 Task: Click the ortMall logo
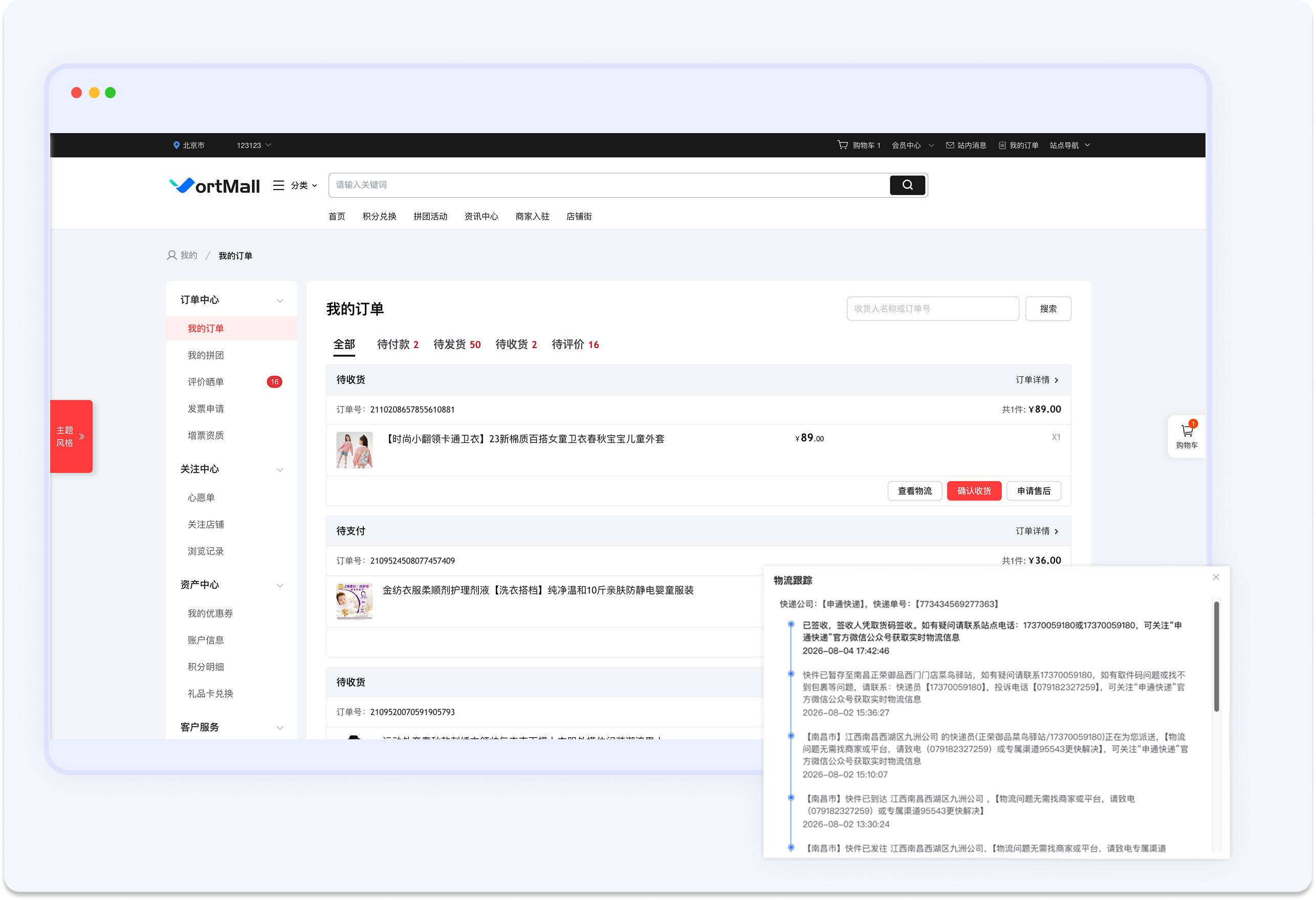[x=214, y=185]
